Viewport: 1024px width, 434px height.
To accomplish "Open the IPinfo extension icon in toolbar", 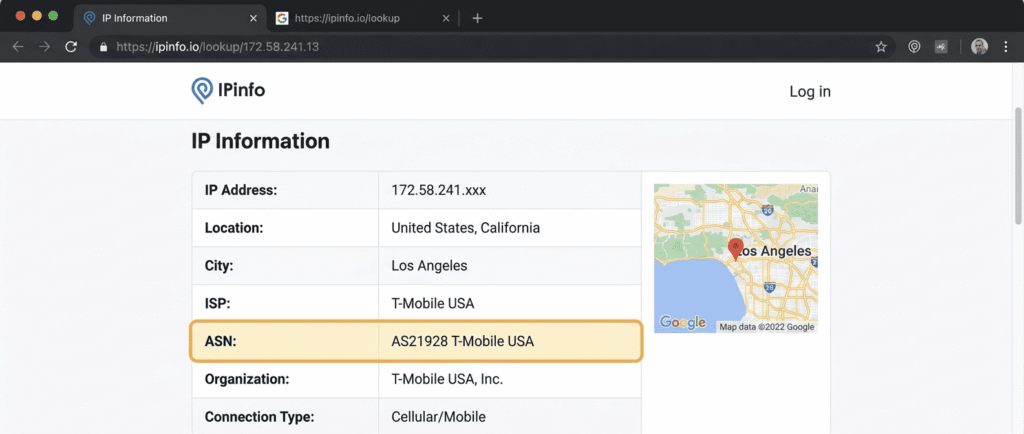I will [914, 47].
